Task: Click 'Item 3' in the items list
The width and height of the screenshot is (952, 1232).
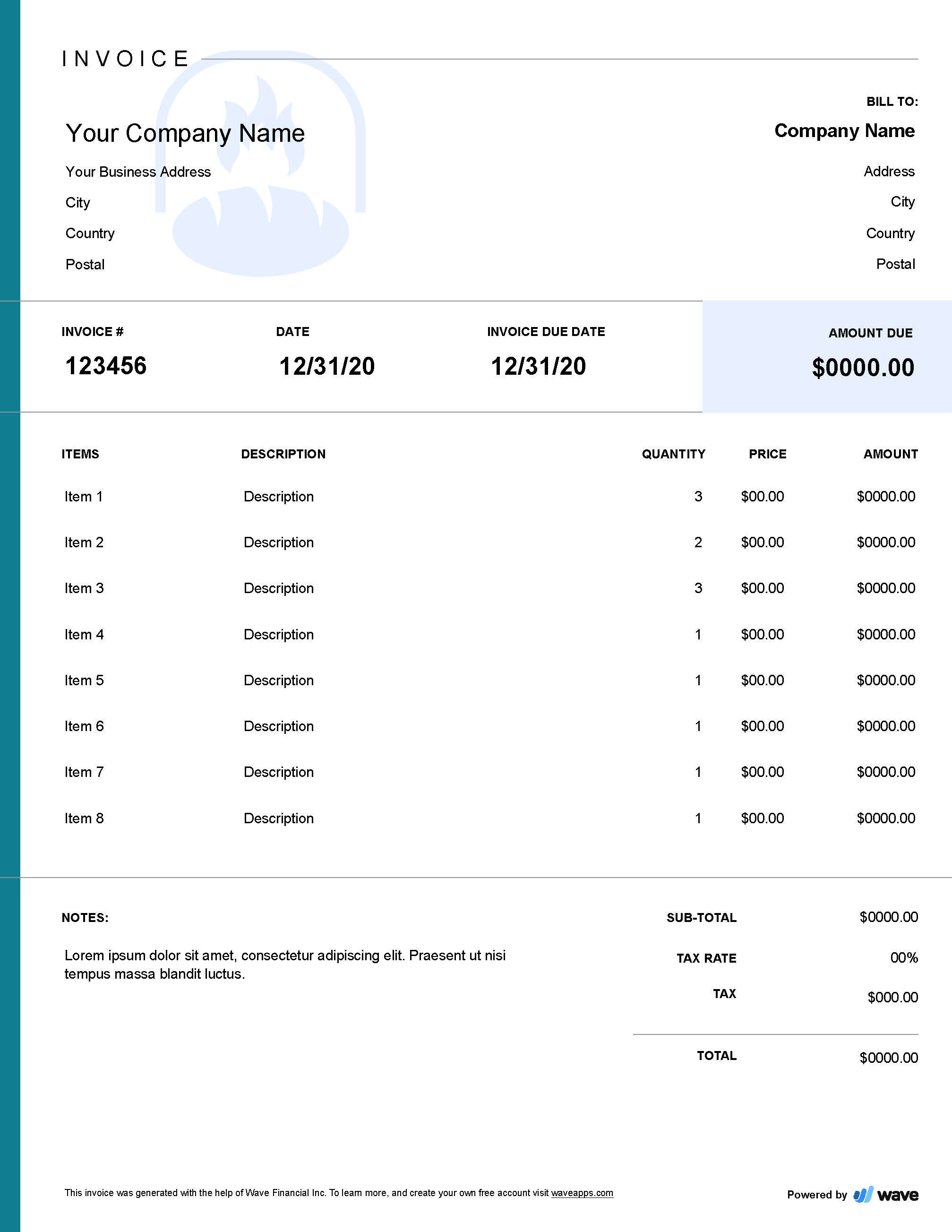Action: coord(84,588)
